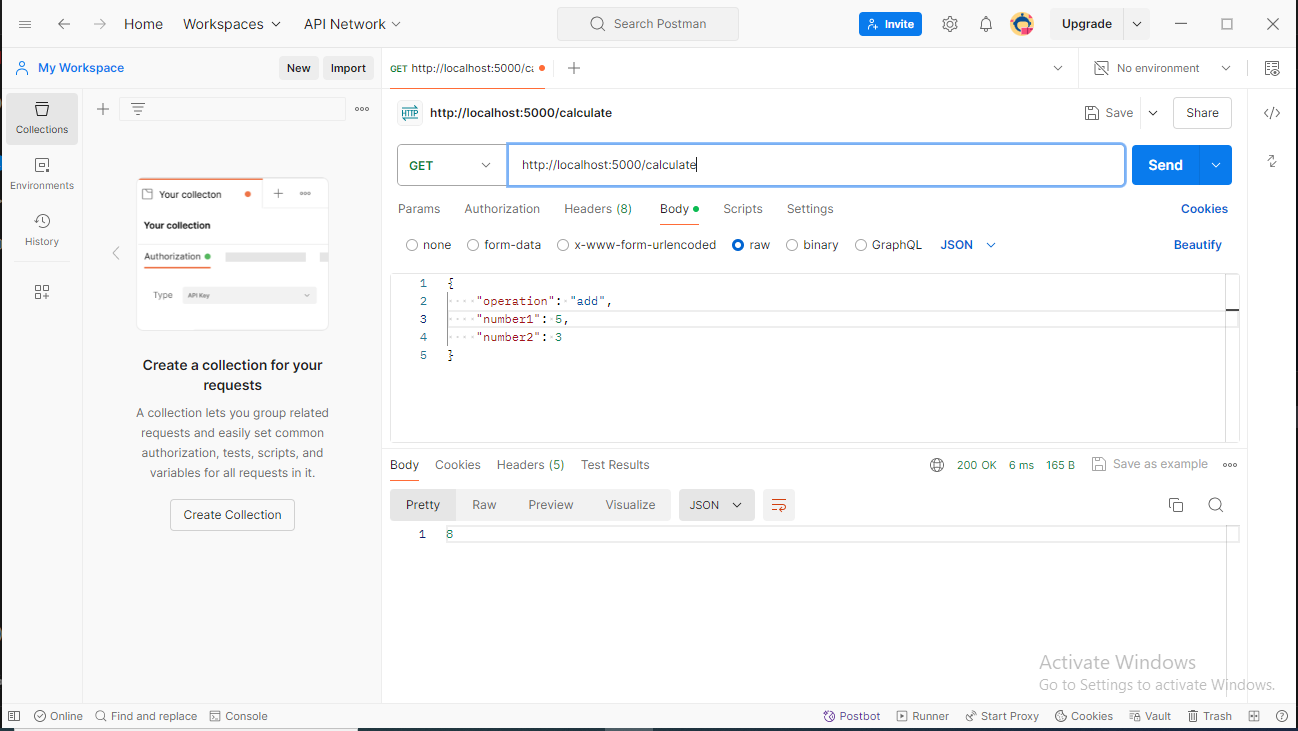
Task: Search the response with magnifier icon
Action: pyautogui.click(x=1216, y=505)
